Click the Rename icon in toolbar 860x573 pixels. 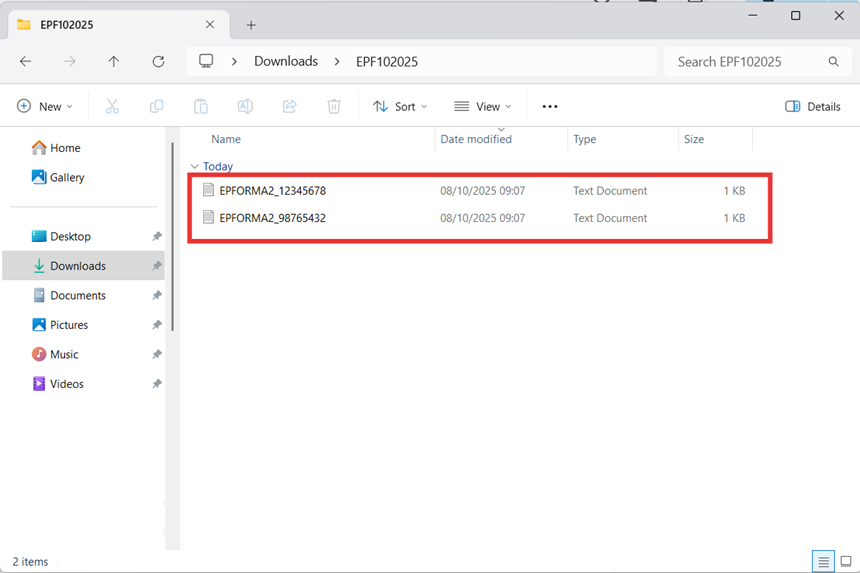tap(245, 106)
